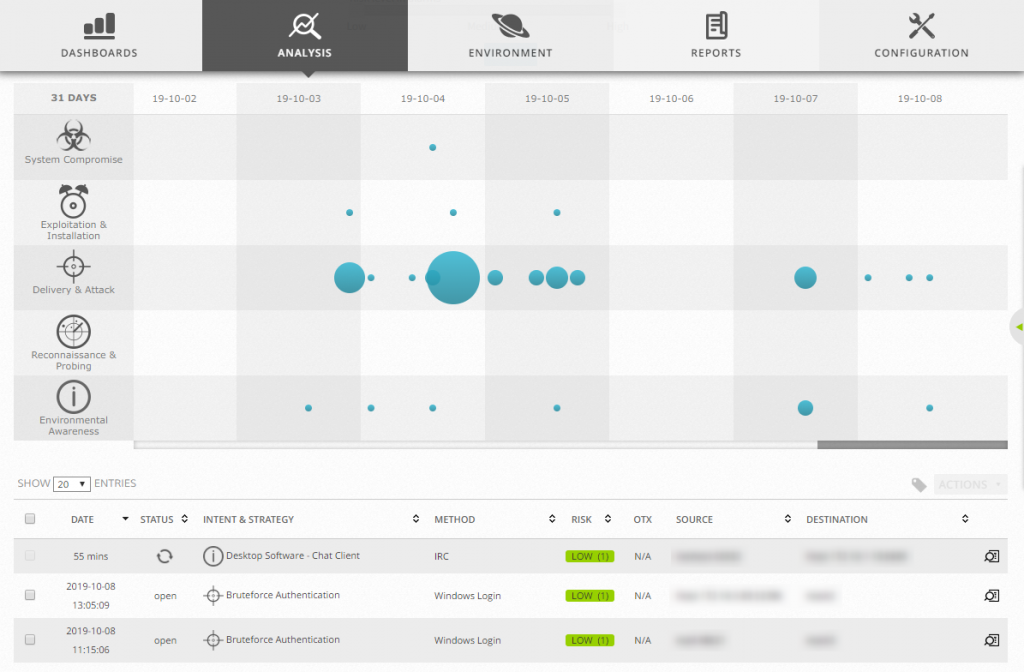Select the Environment planet icon
1024x672 pixels.
pyautogui.click(x=510, y=25)
